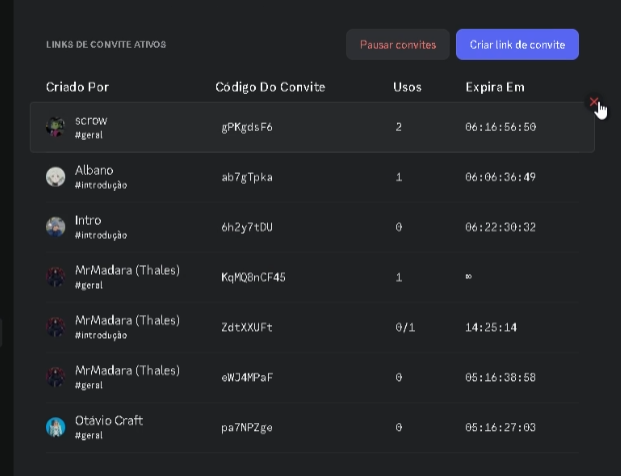Select invite code ZdtXXUFt
Viewport: 621px width, 476px height.
coord(247,327)
